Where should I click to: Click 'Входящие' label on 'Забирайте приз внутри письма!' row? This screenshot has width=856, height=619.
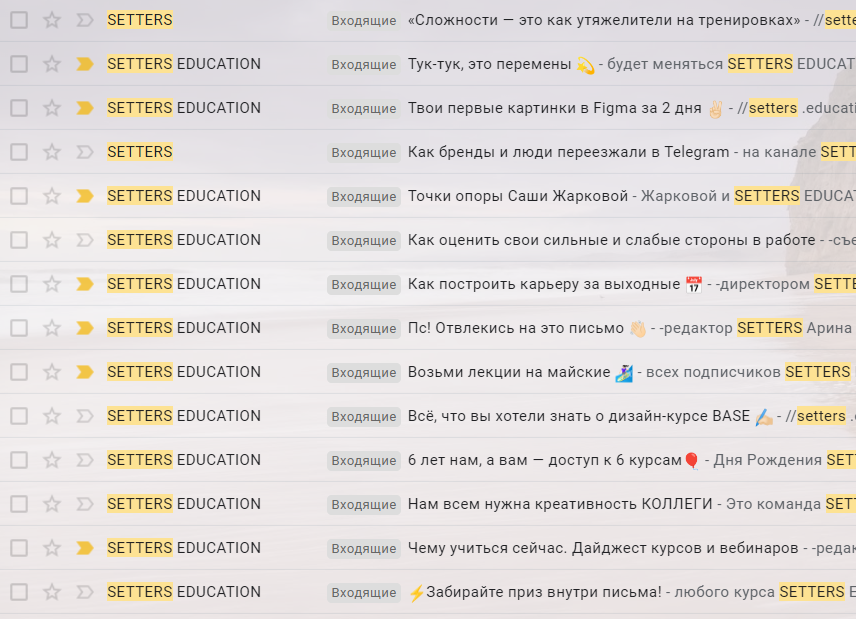(364, 593)
